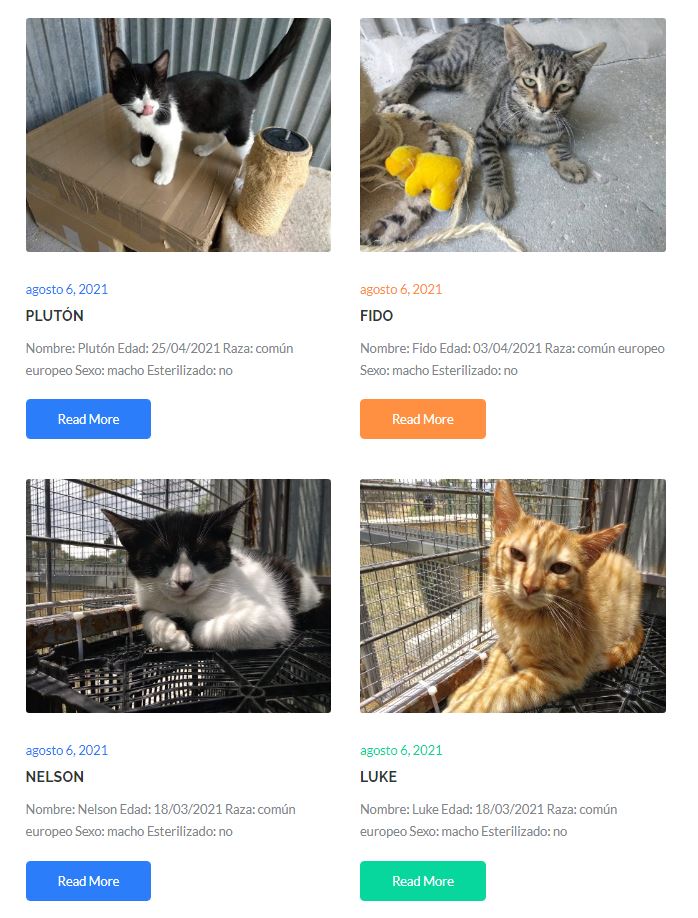Open Fido's tabby cat photo
The width and height of the screenshot is (698, 918).
(x=512, y=135)
